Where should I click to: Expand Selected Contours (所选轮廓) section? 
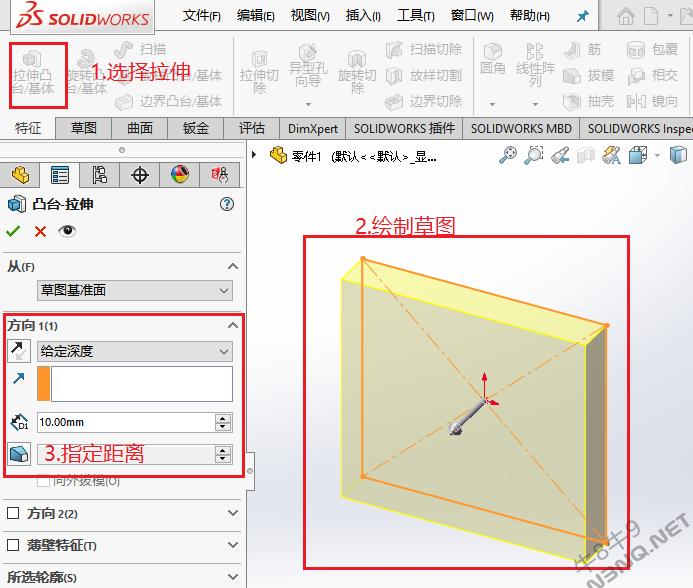pyautogui.click(x=233, y=577)
